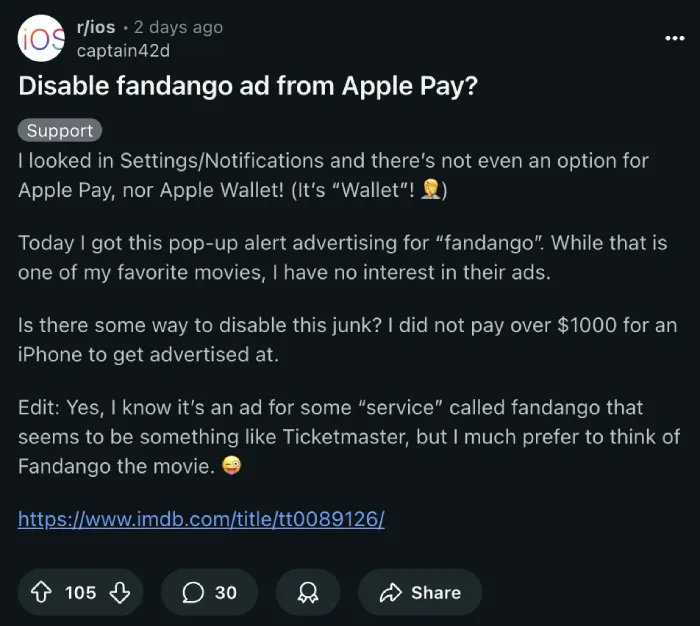700x626 pixels.
Task: Downvote the fandango ad post
Action: (x=120, y=593)
